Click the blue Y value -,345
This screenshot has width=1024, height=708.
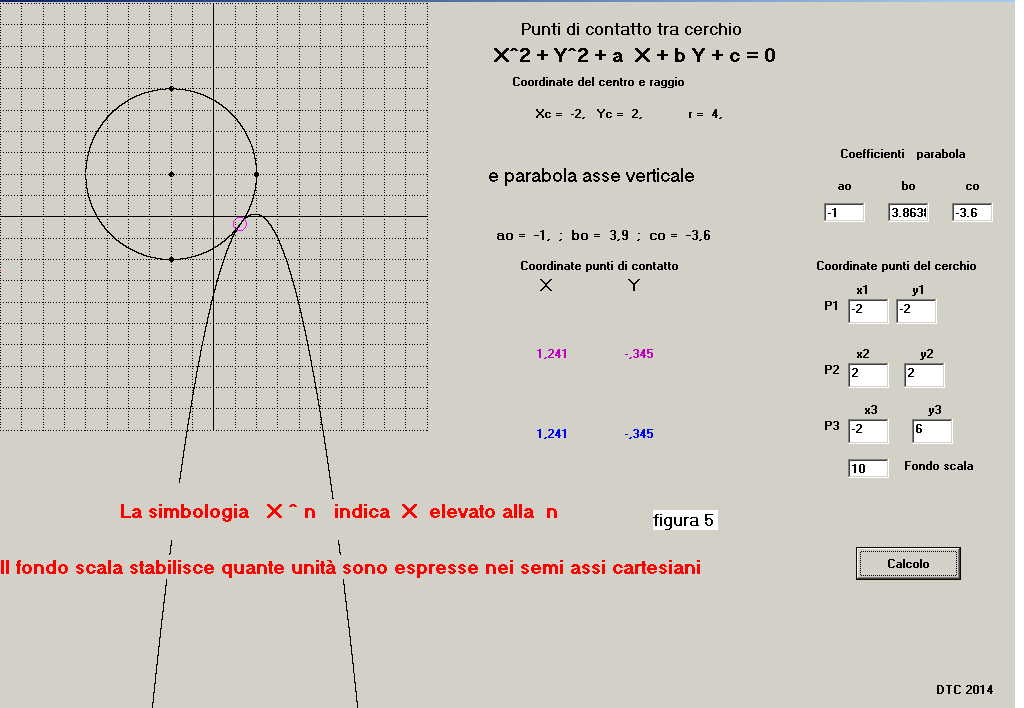click(x=639, y=434)
